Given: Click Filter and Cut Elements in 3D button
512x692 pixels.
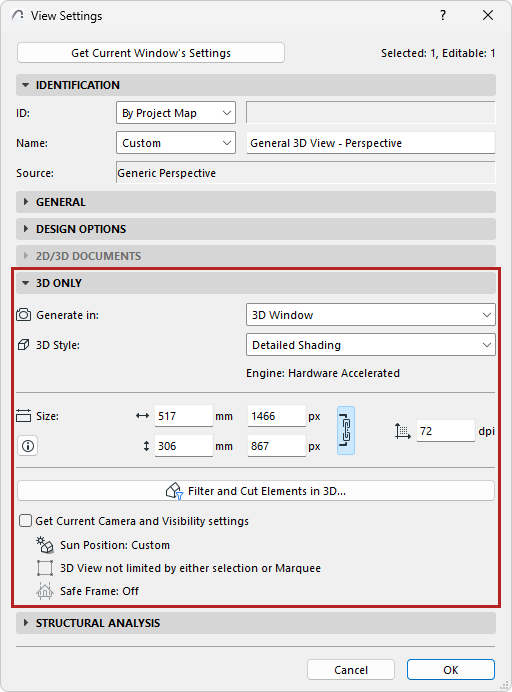Looking at the screenshot, I should (x=256, y=491).
